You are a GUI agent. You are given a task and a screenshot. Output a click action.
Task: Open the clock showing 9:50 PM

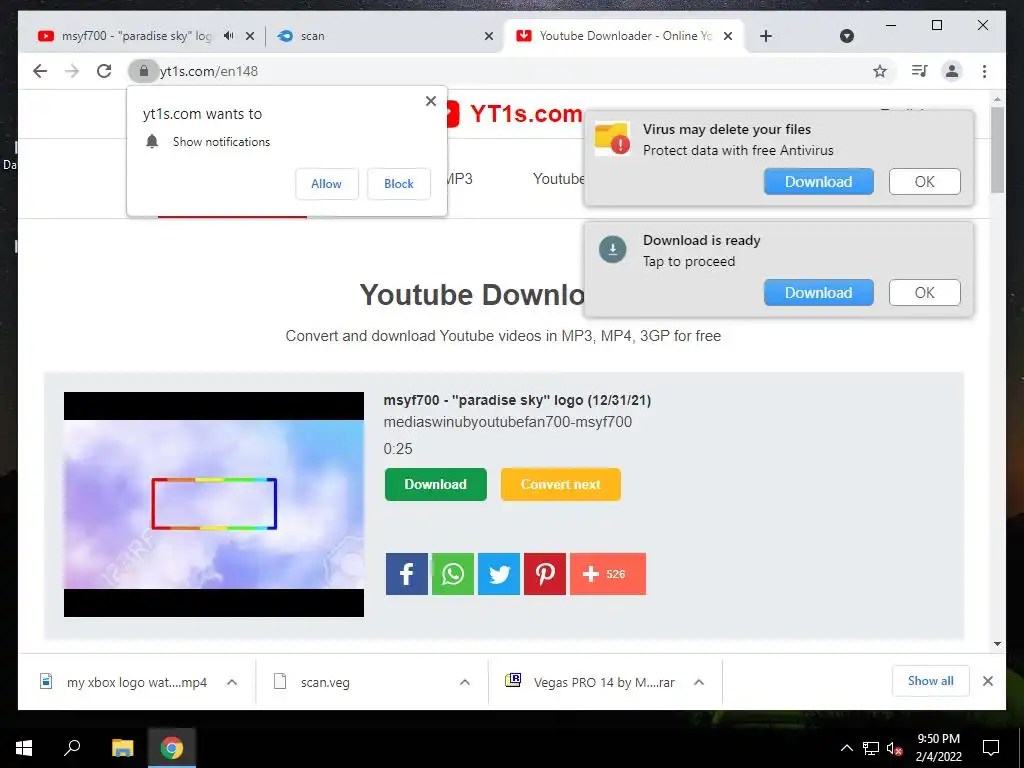click(x=938, y=748)
